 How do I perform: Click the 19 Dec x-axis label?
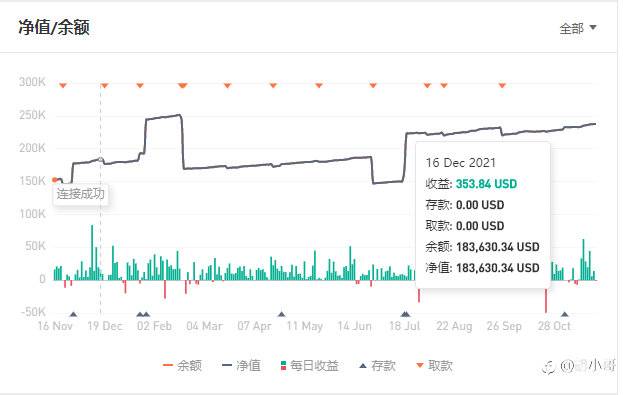[105, 326]
